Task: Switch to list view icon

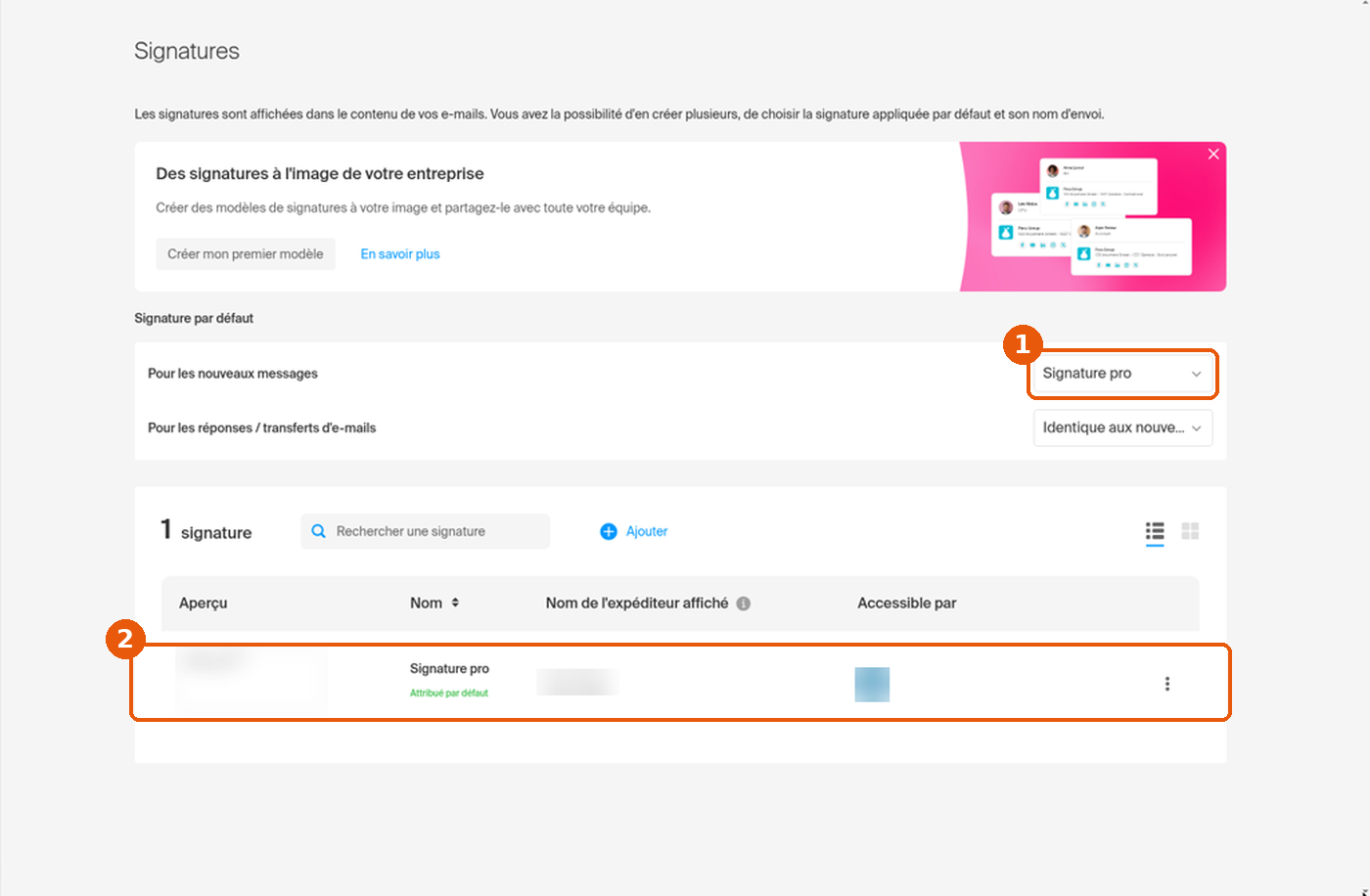Action: click(1155, 531)
